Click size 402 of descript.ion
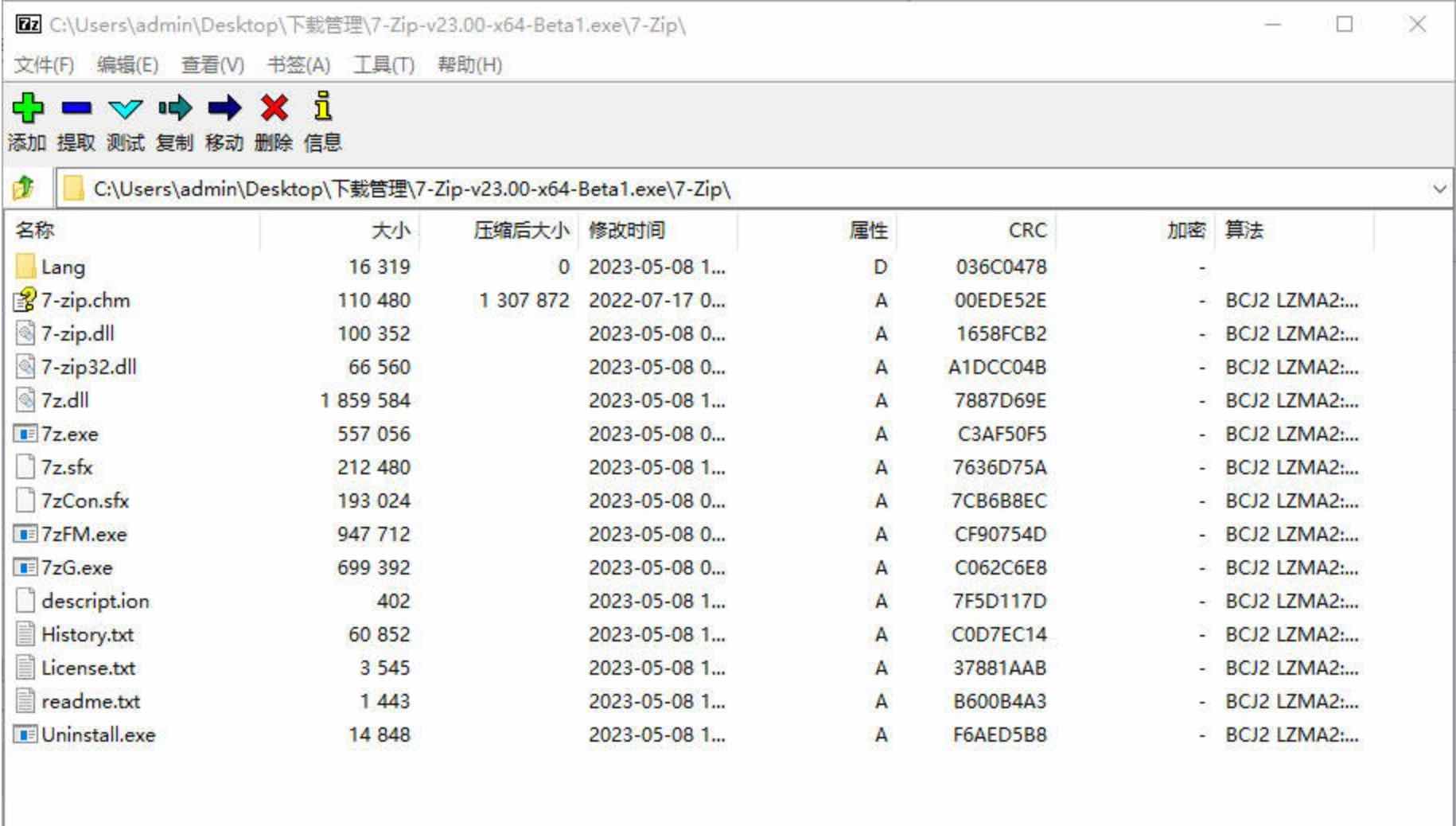The height and width of the screenshot is (826, 1456). pos(393,601)
